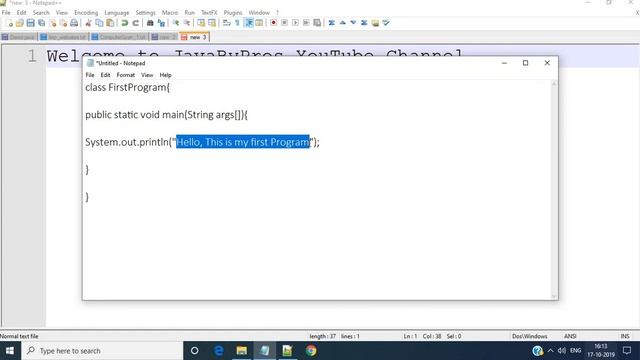This screenshot has width=640, height=360.
Task: Copy icon in Notepad++ toolbar
Action: click(x=99, y=23)
